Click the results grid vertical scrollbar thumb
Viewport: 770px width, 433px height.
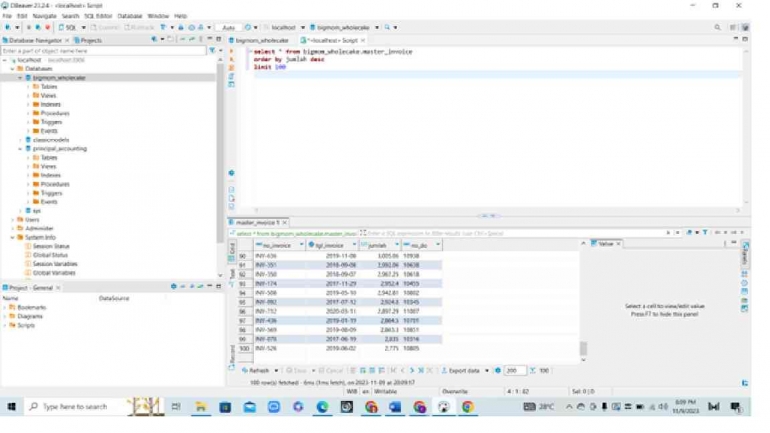pos(583,348)
